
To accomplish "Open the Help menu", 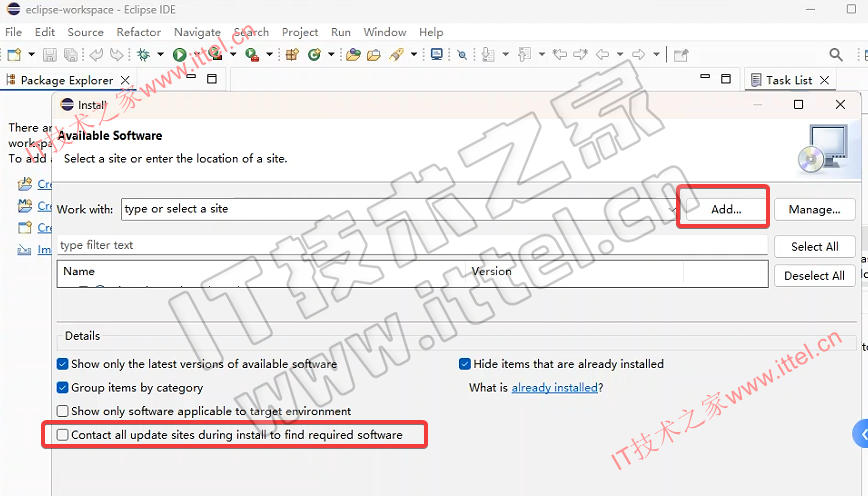I will coord(431,32).
